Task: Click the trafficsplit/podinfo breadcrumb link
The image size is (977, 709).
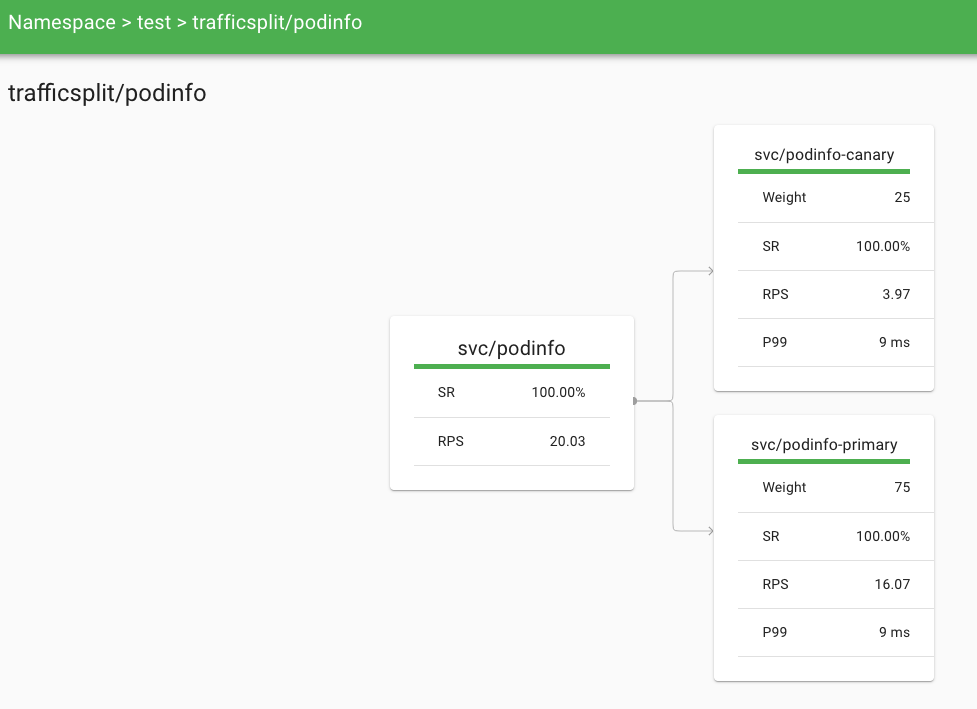Action: tap(275, 21)
